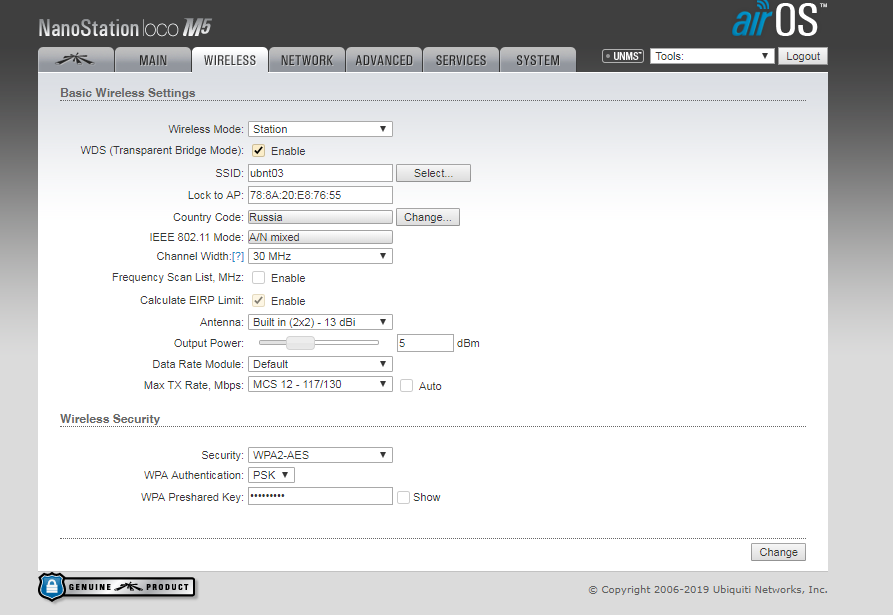
Task: Tick the Show preshared key checkbox
Action: click(x=403, y=497)
